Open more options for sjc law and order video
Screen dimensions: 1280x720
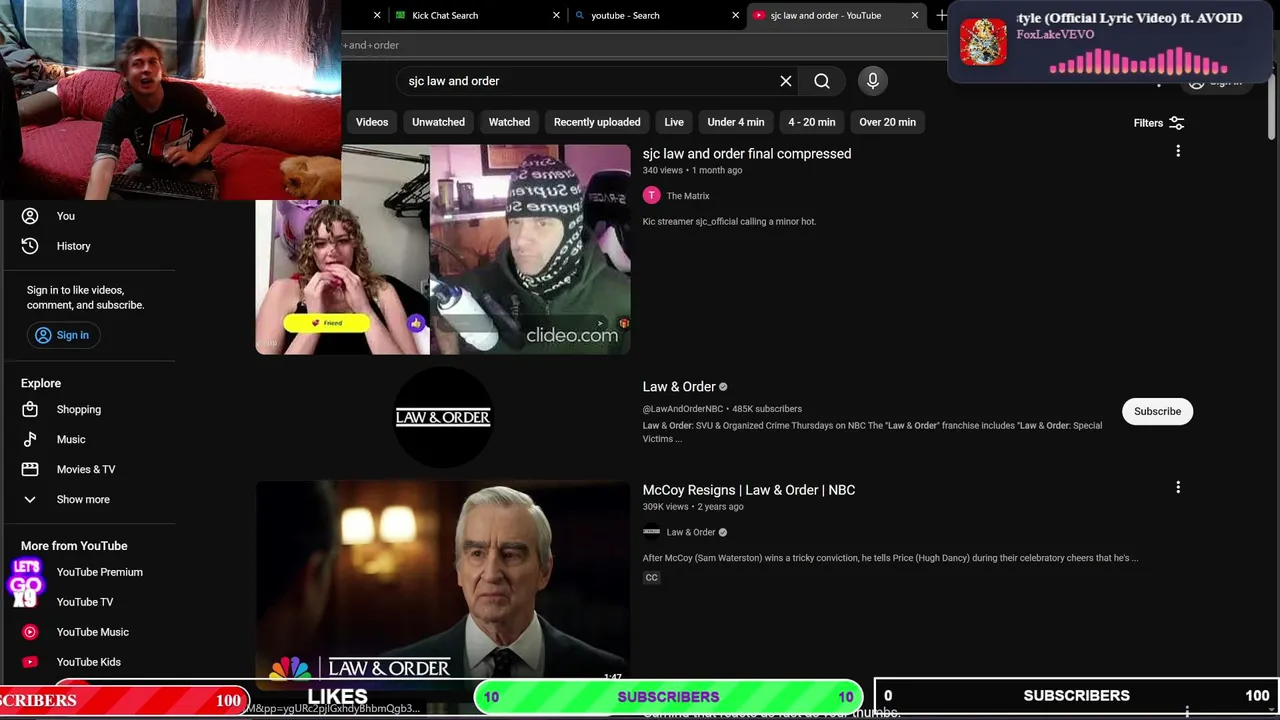(1178, 151)
